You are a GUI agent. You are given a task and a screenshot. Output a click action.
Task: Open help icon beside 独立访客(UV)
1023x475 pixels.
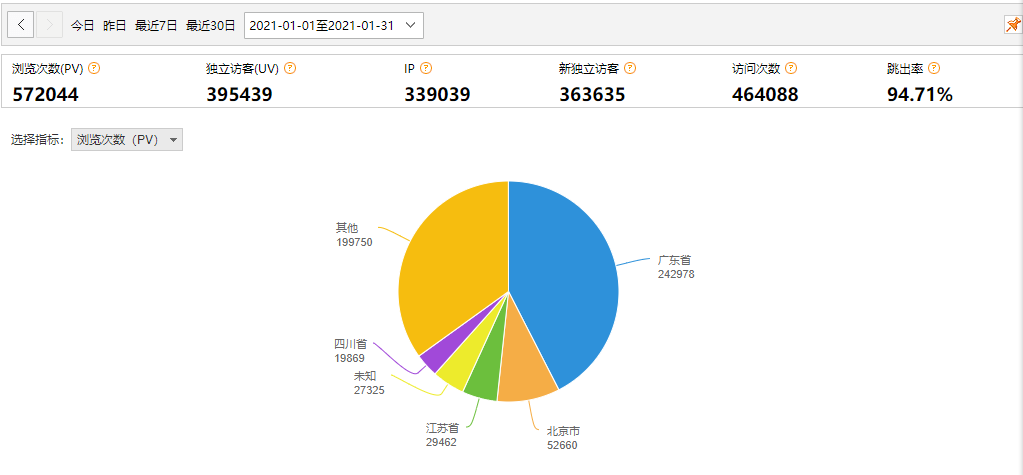290,68
